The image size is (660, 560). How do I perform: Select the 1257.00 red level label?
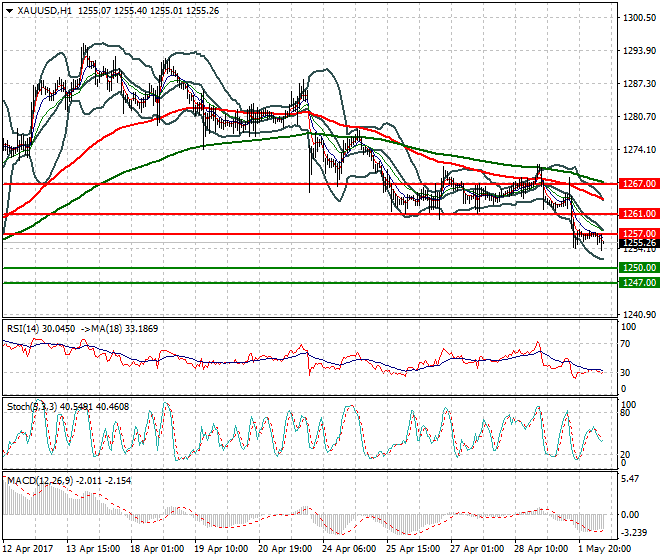(x=639, y=234)
